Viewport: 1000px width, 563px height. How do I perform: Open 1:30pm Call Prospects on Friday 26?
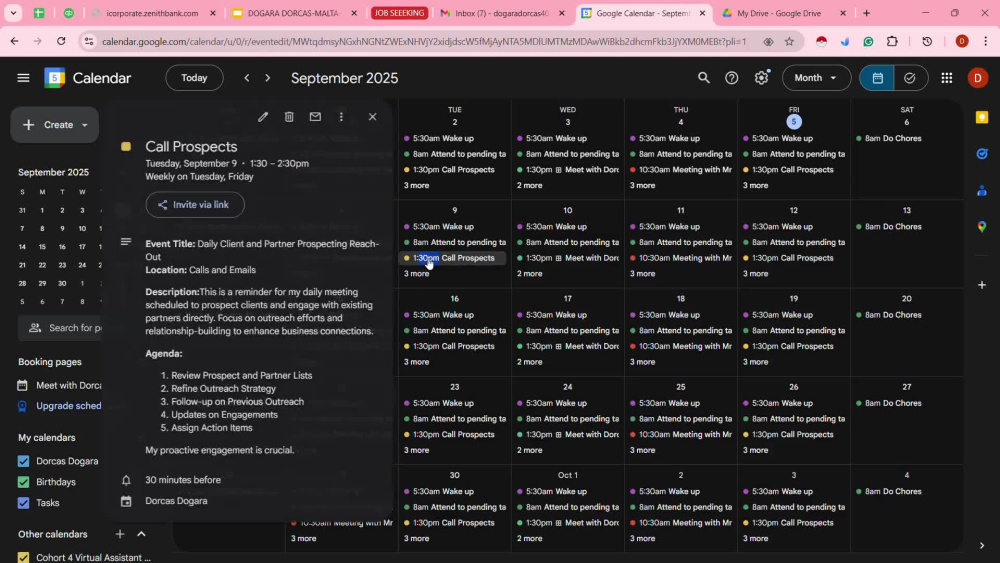793,434
